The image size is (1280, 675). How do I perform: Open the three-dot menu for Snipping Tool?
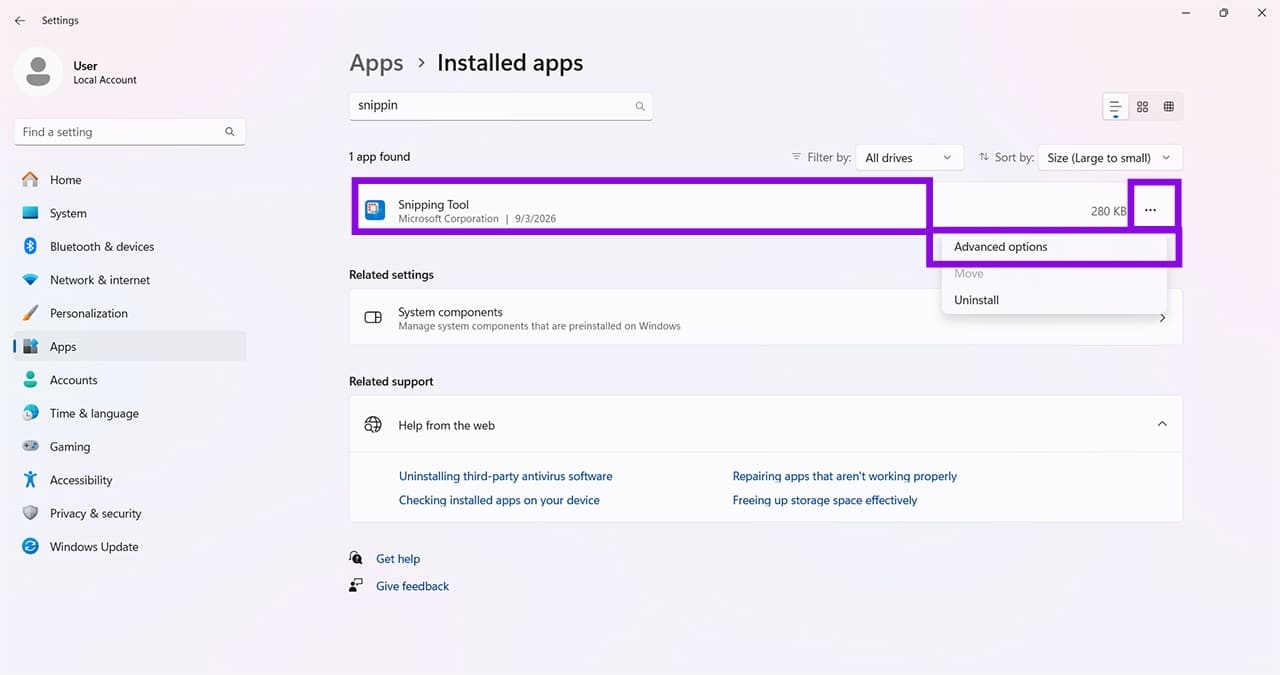(x=1151, y=210)
